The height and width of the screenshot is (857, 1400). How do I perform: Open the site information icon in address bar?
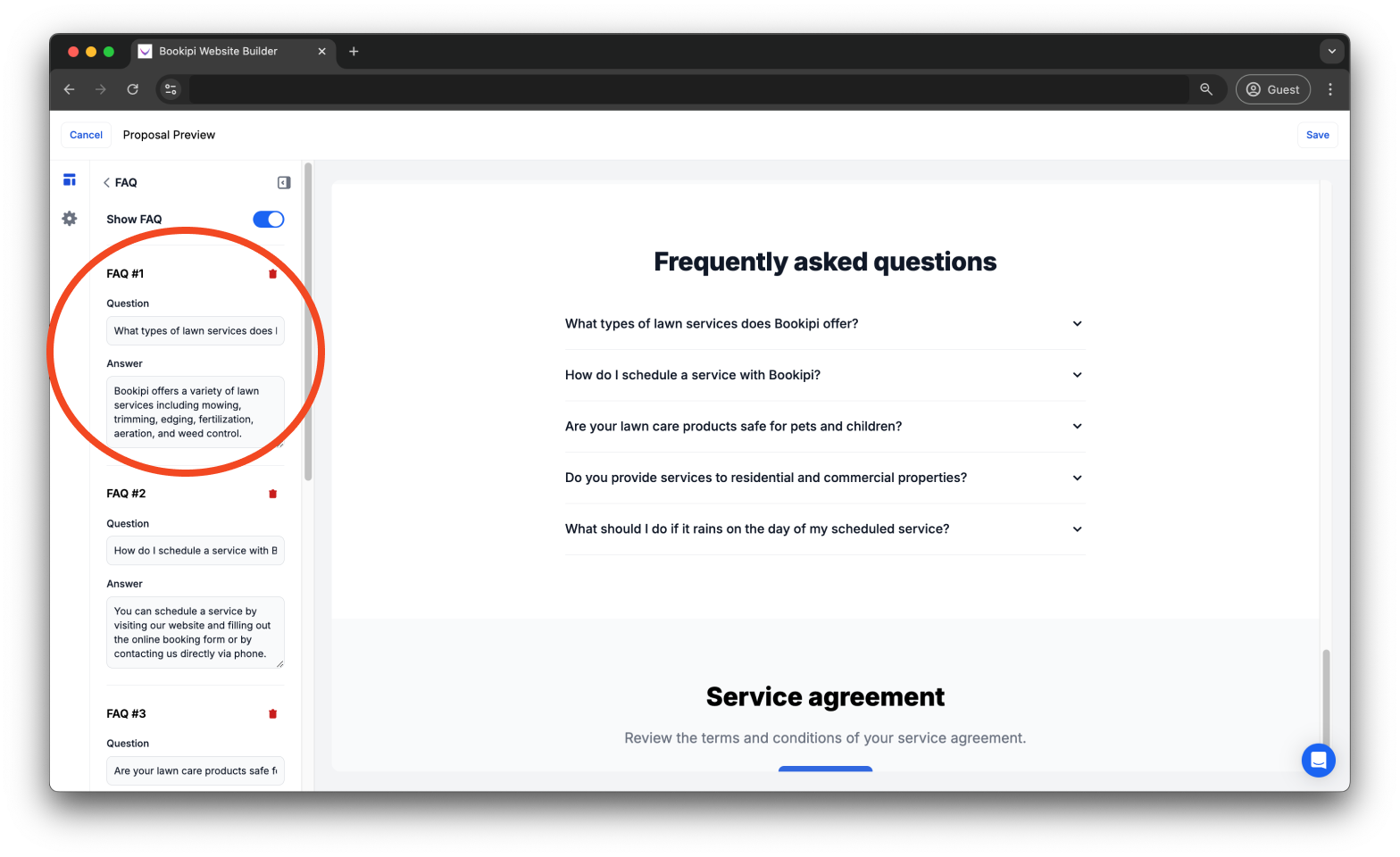click(171, 89)
